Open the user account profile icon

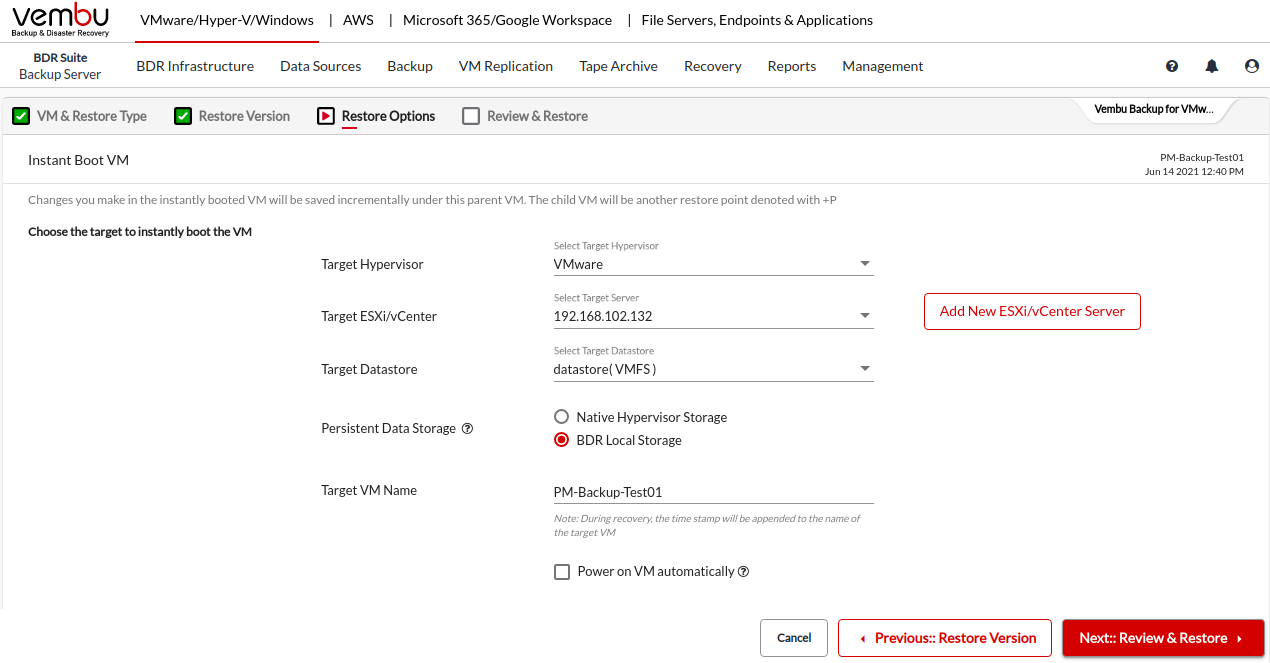(1251, 66)
